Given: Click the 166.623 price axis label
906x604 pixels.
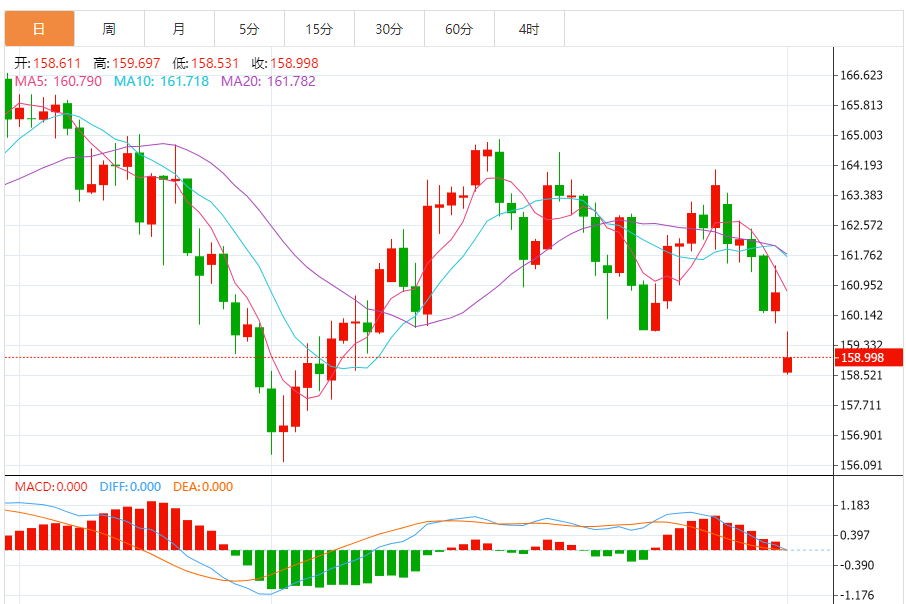Looking at the screenshot, I should [x=861, y=75].
